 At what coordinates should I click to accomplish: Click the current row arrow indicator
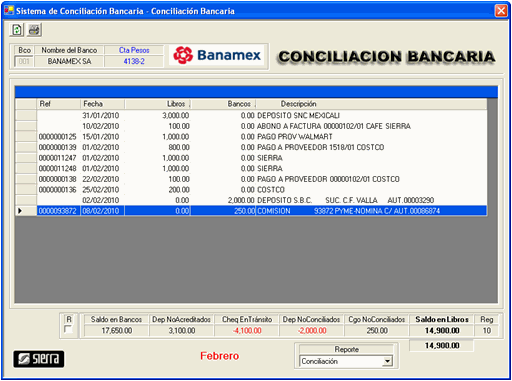pos(20,211)
